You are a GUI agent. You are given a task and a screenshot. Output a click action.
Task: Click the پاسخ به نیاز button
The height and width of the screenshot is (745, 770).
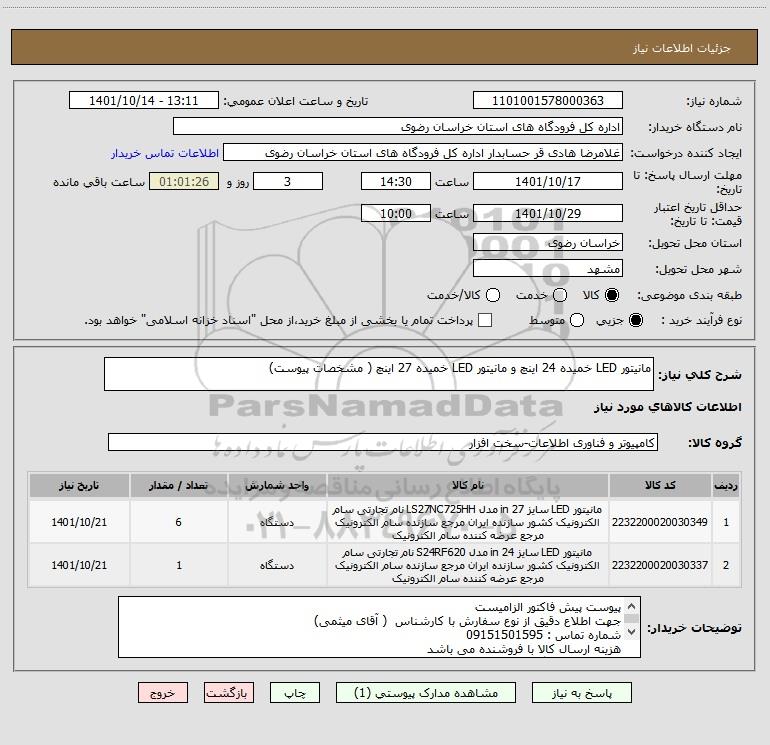click(x=582, y=693)
